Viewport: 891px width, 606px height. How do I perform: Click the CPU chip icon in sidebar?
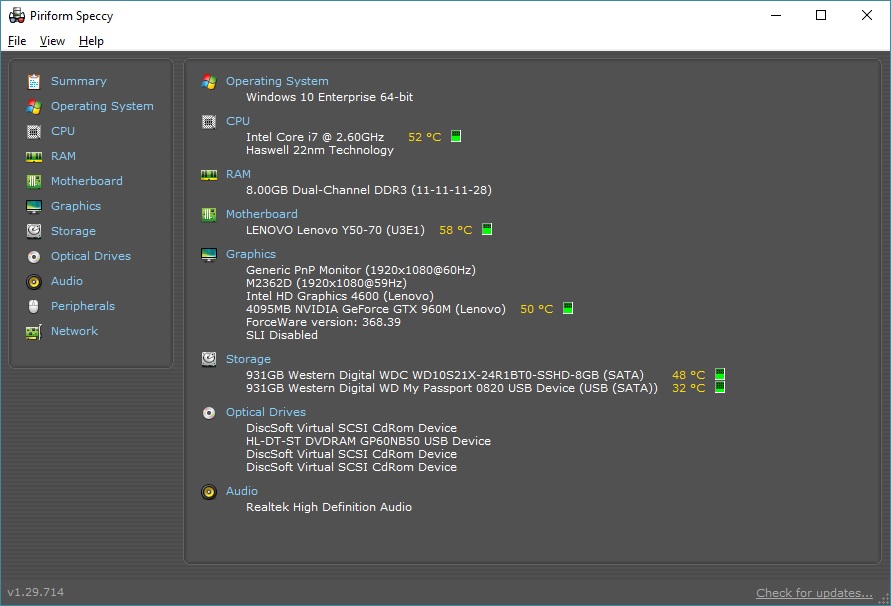[34, 132]
